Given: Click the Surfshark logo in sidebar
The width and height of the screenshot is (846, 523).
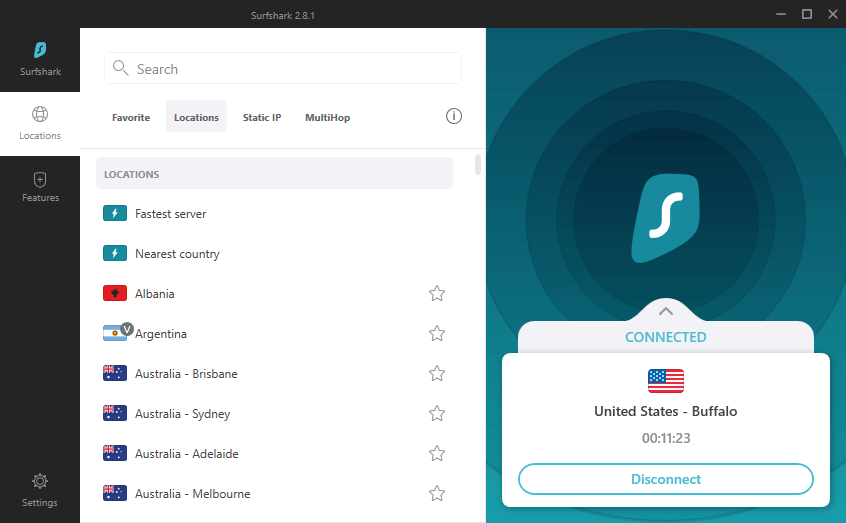Looking at the screenshot, I should pyautogui.click(x=40, y=50).
